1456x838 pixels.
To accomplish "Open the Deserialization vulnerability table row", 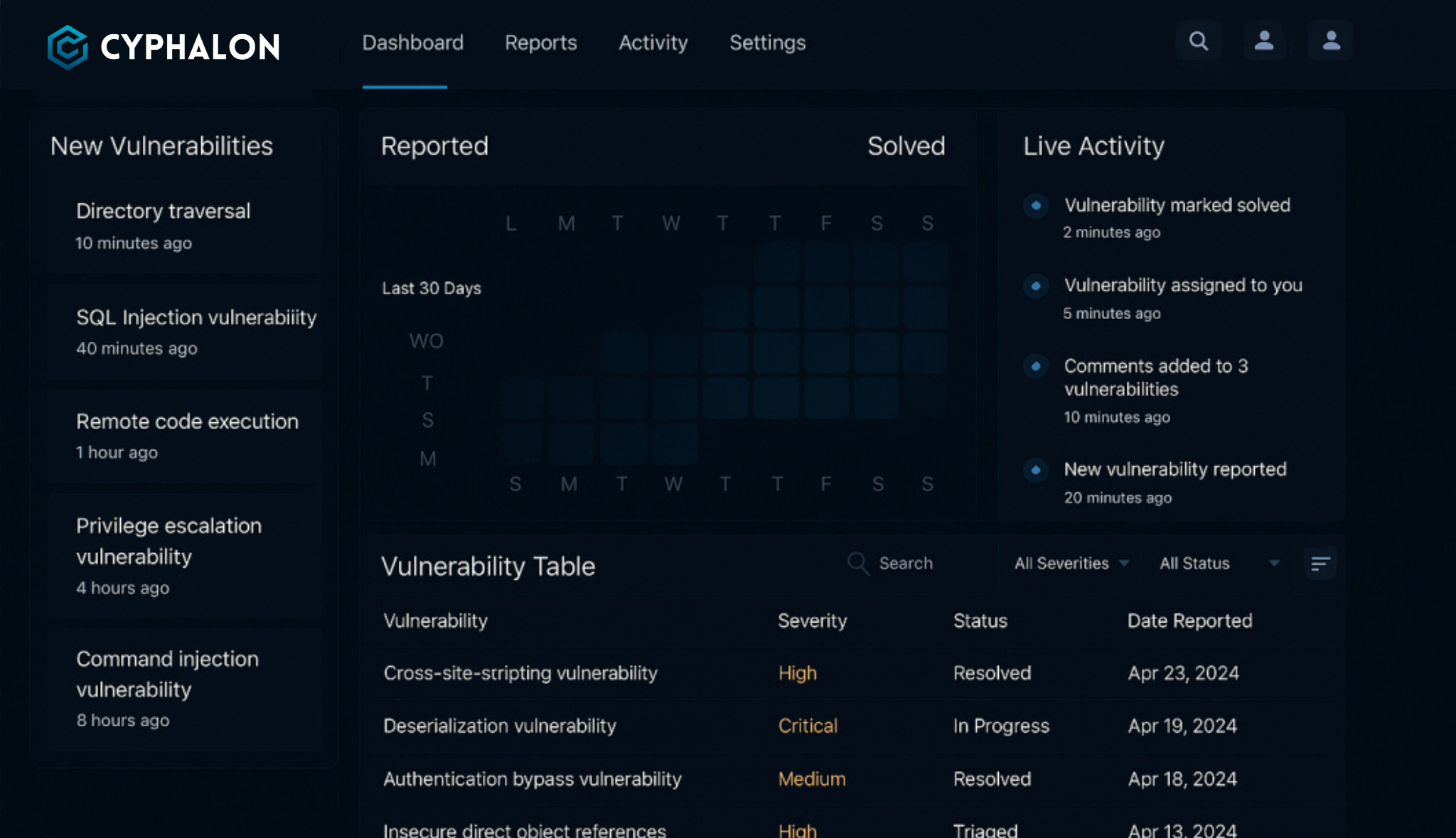I will click(500, 726).
